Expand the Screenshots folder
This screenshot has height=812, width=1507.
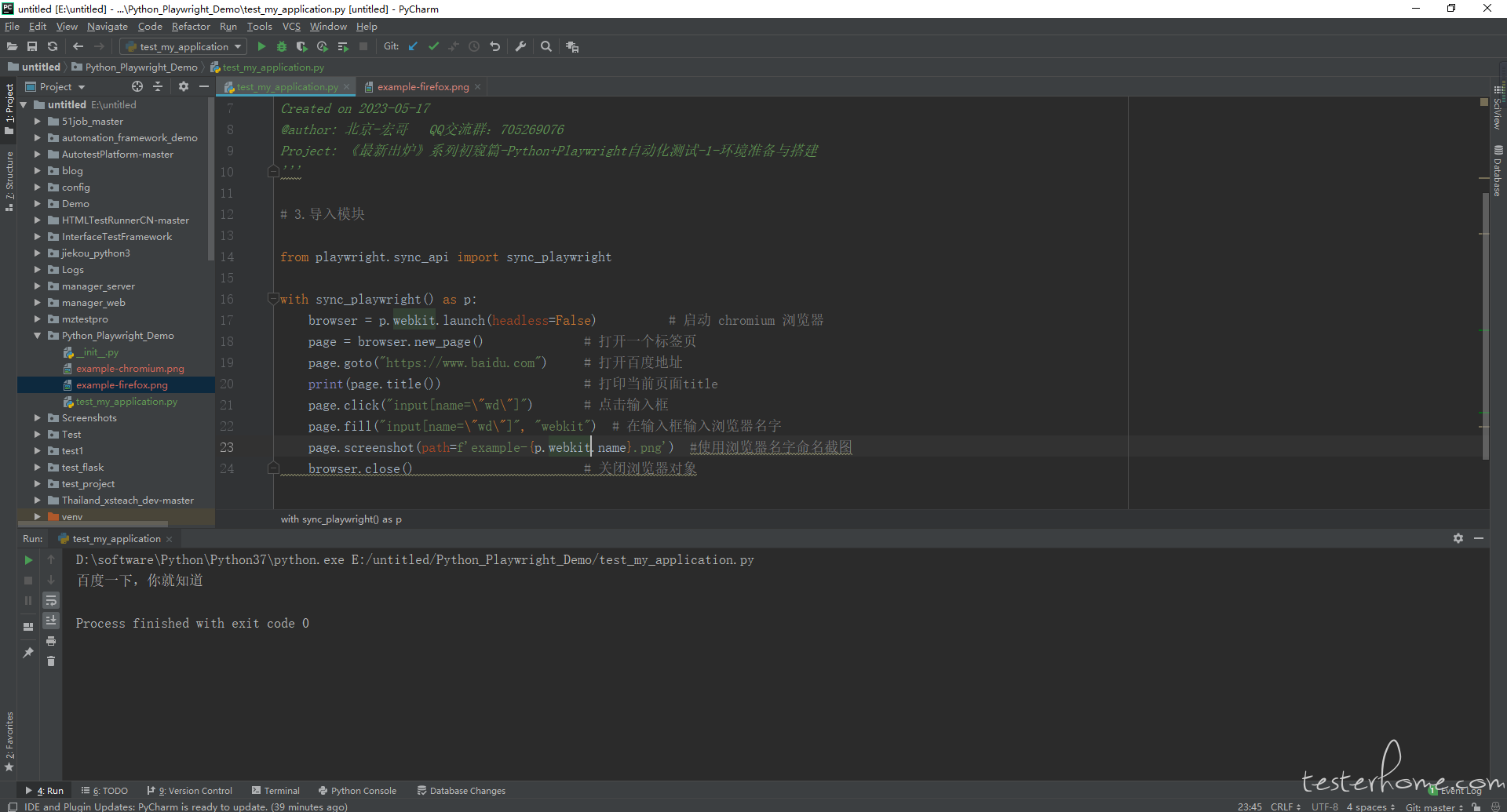[37, 418]
